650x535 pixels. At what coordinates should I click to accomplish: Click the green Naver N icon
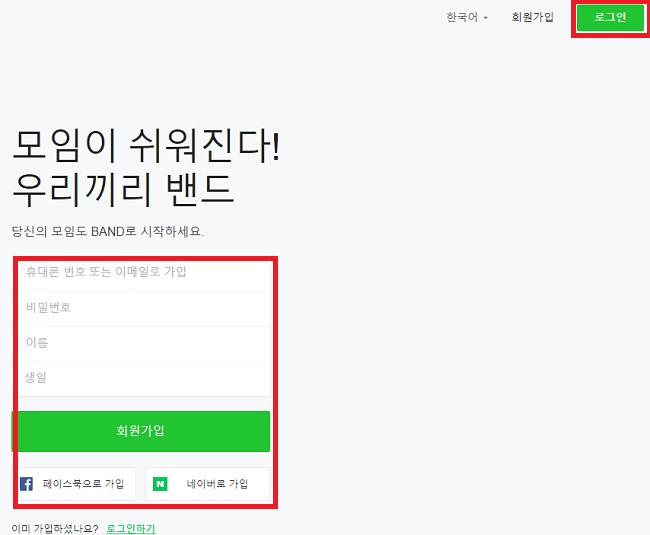160,484
